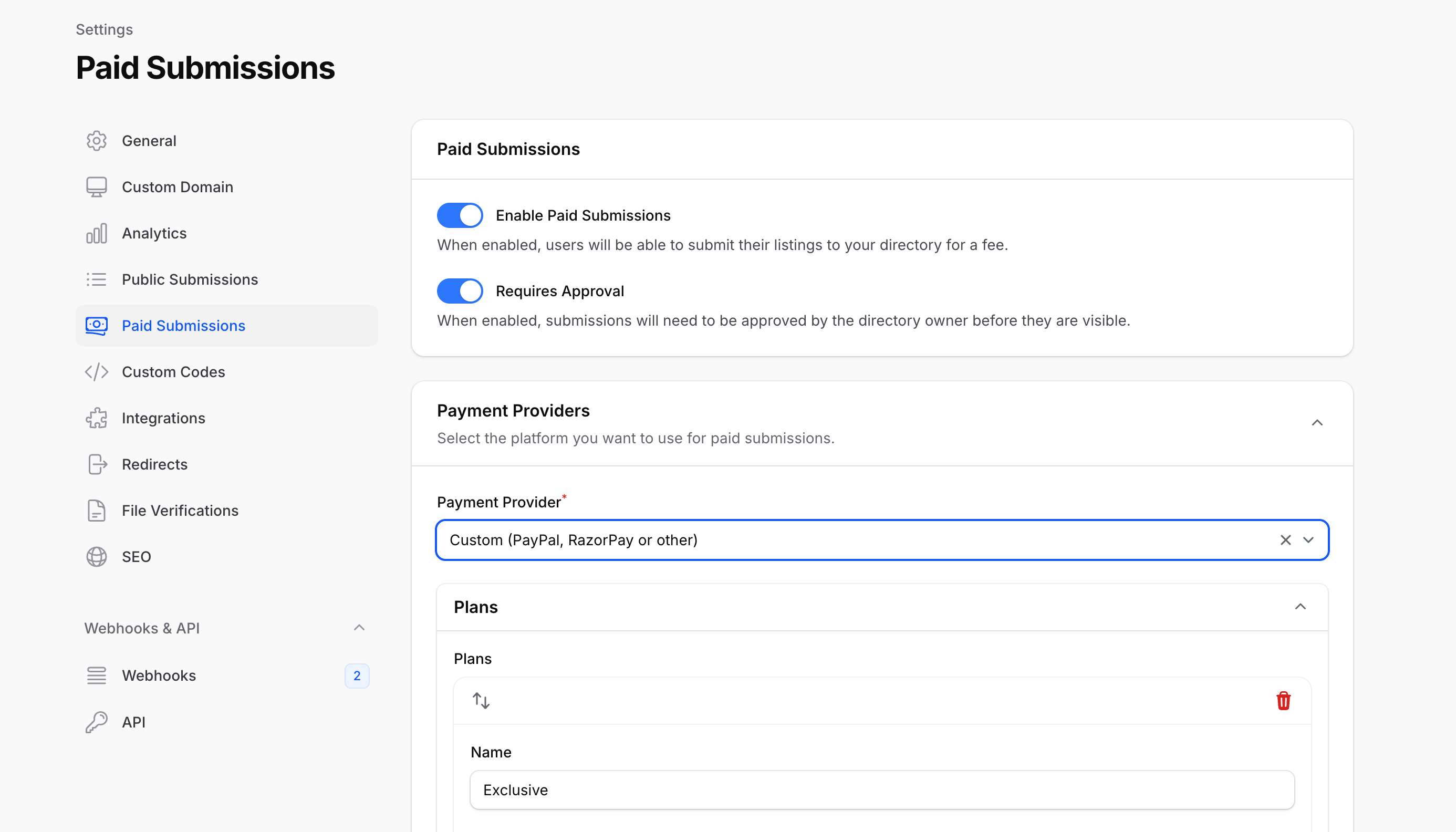The height and width of the screenshot is (832, 1456).
Task: Click the SEO globe icon
Action: (x=97, y=557)
